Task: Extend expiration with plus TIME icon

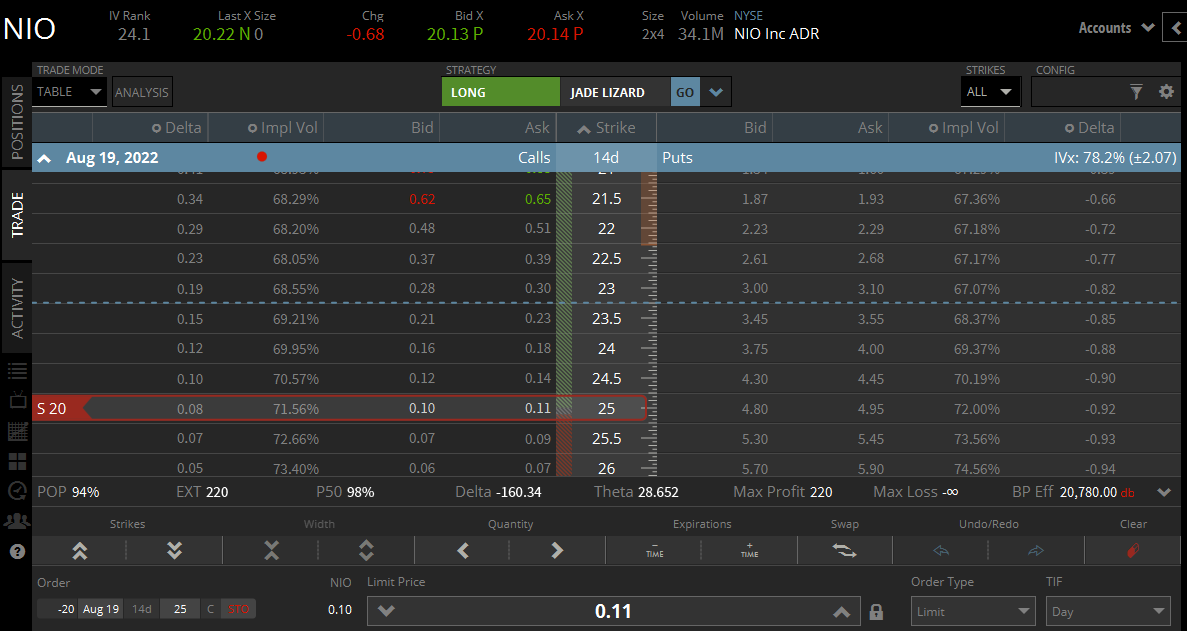Action: point(749,550)
